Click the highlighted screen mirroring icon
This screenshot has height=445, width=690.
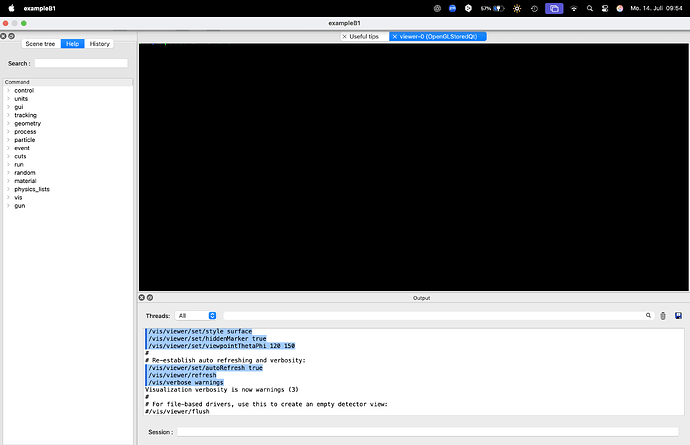554,8
